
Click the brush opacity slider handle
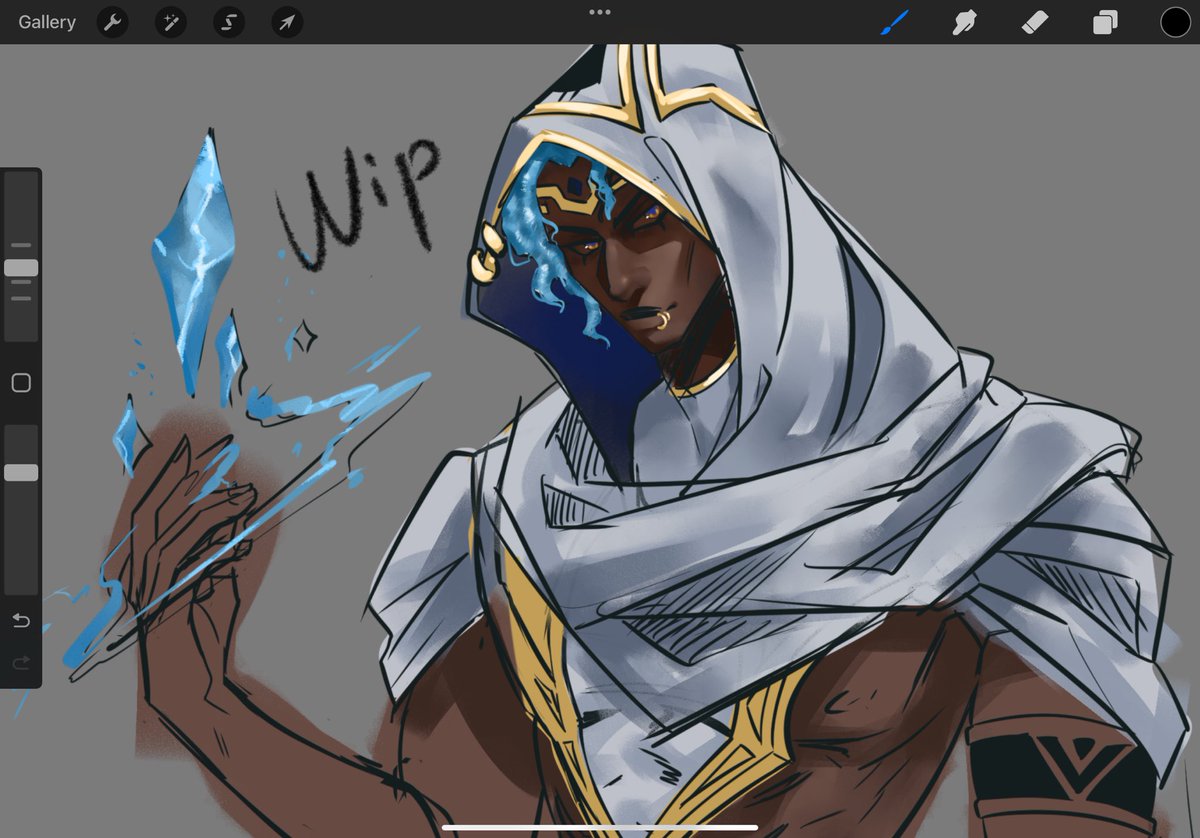[x=21, y=473]
